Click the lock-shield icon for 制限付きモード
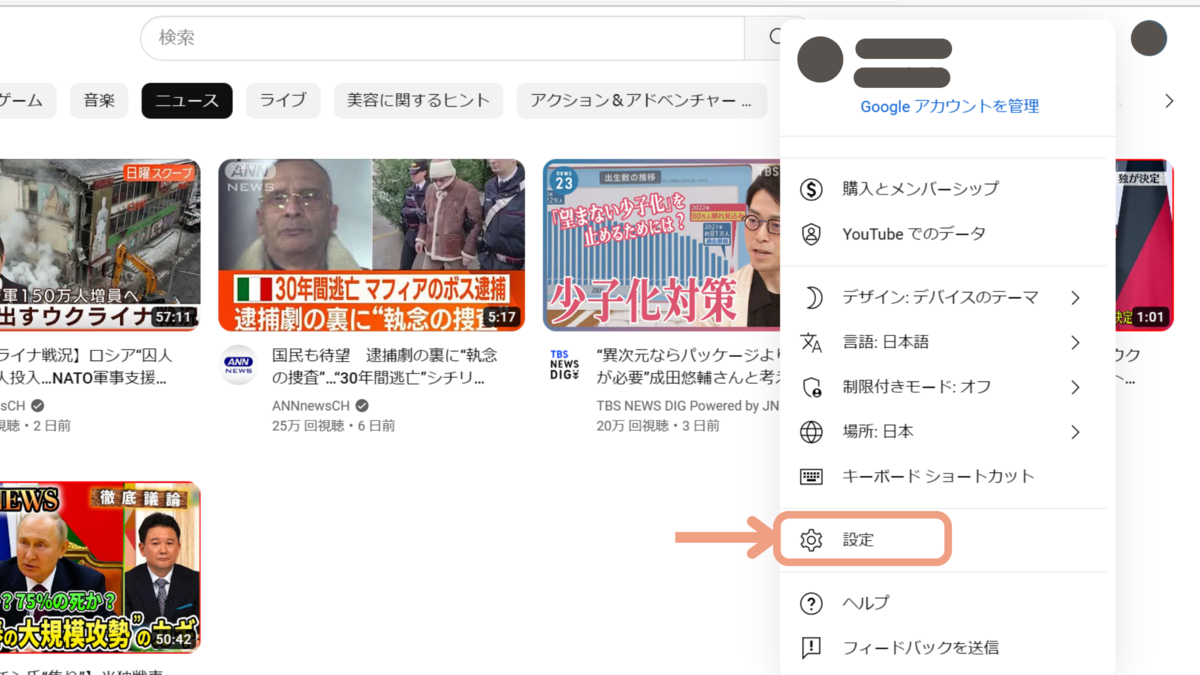This screenshot has width=1200, height=675. tap(811, 387)
